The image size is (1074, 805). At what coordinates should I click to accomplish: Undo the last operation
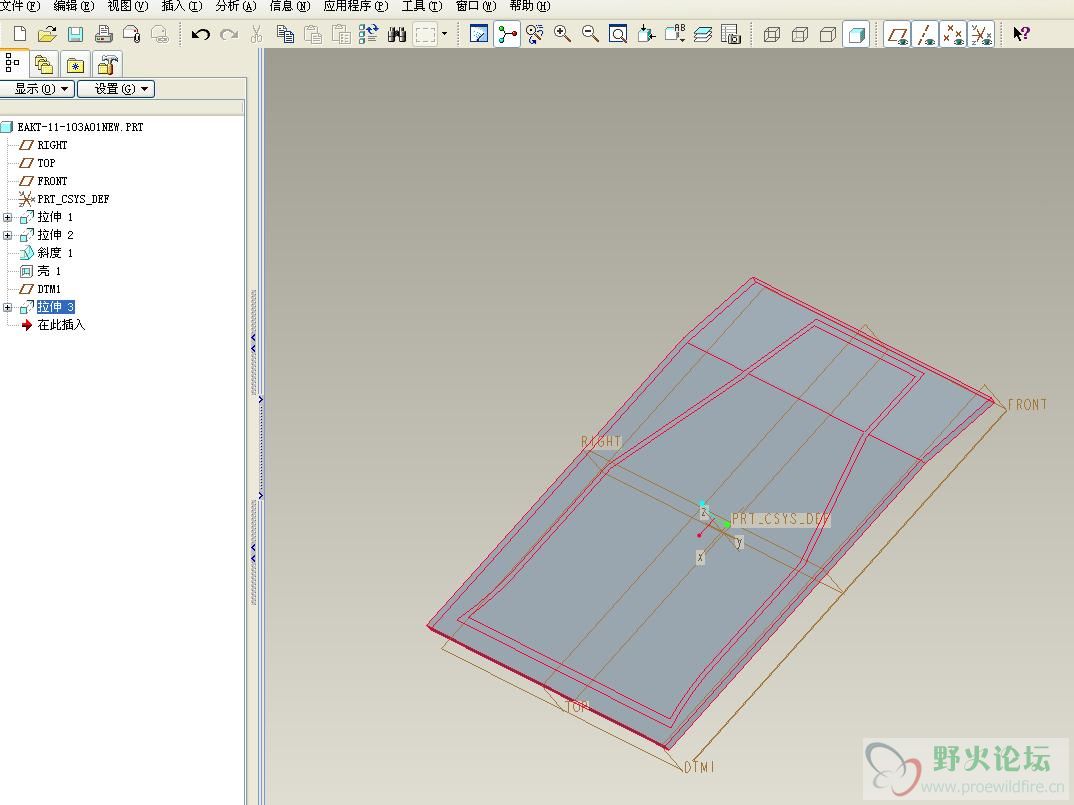200,34
